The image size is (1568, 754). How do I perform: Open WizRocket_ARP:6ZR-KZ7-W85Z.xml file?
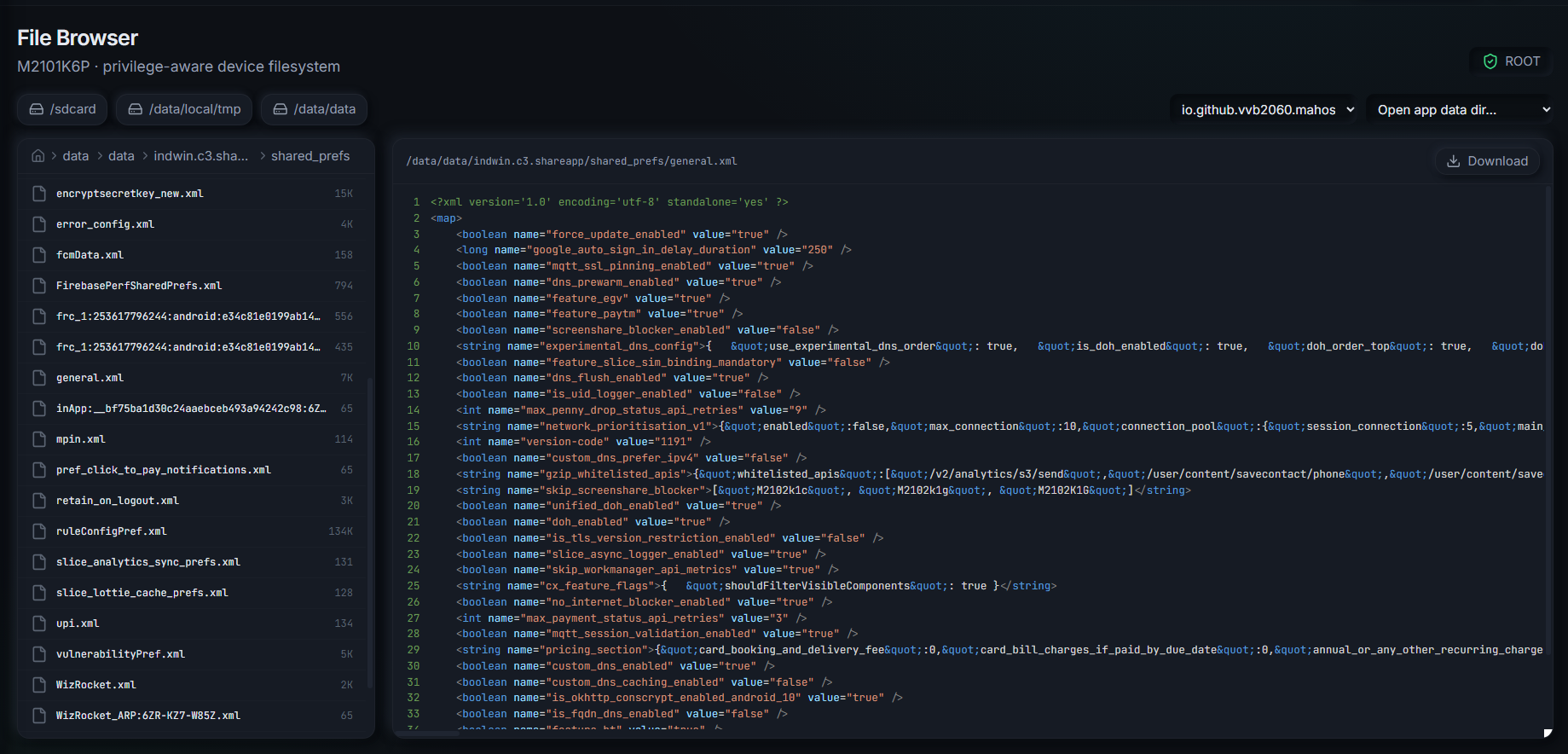194,716
